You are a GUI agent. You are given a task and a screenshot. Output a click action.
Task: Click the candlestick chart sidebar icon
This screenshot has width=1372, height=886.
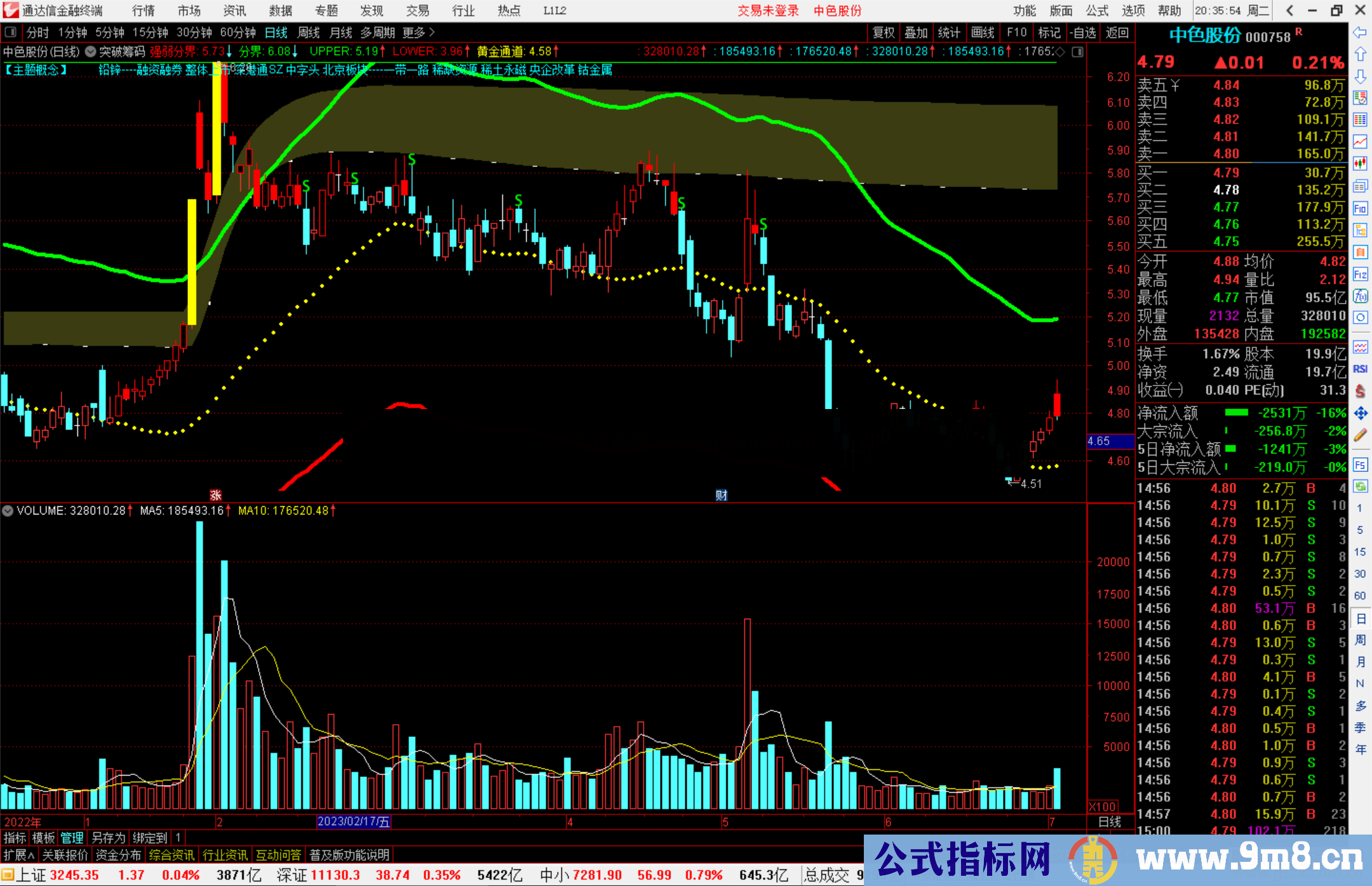click(x=1360, y=163)
